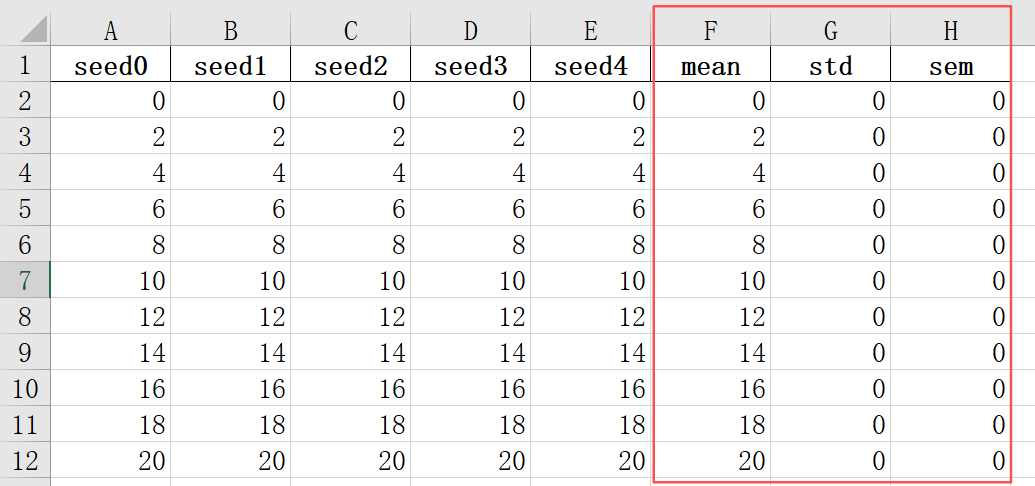Screen dimensions: 1035x486
Task: Select column F header
Action: coord(710,31)
